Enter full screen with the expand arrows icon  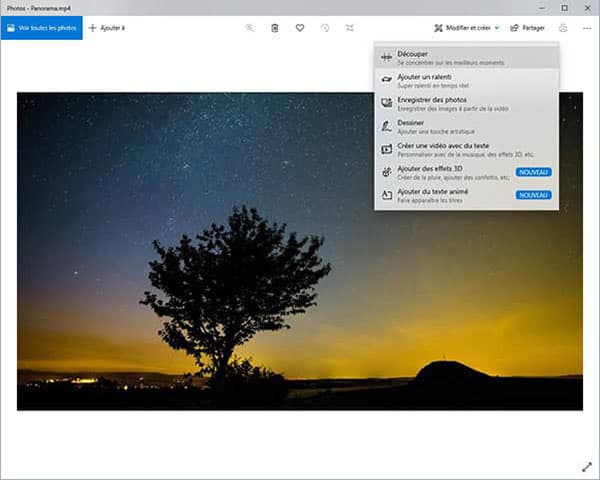585,467
